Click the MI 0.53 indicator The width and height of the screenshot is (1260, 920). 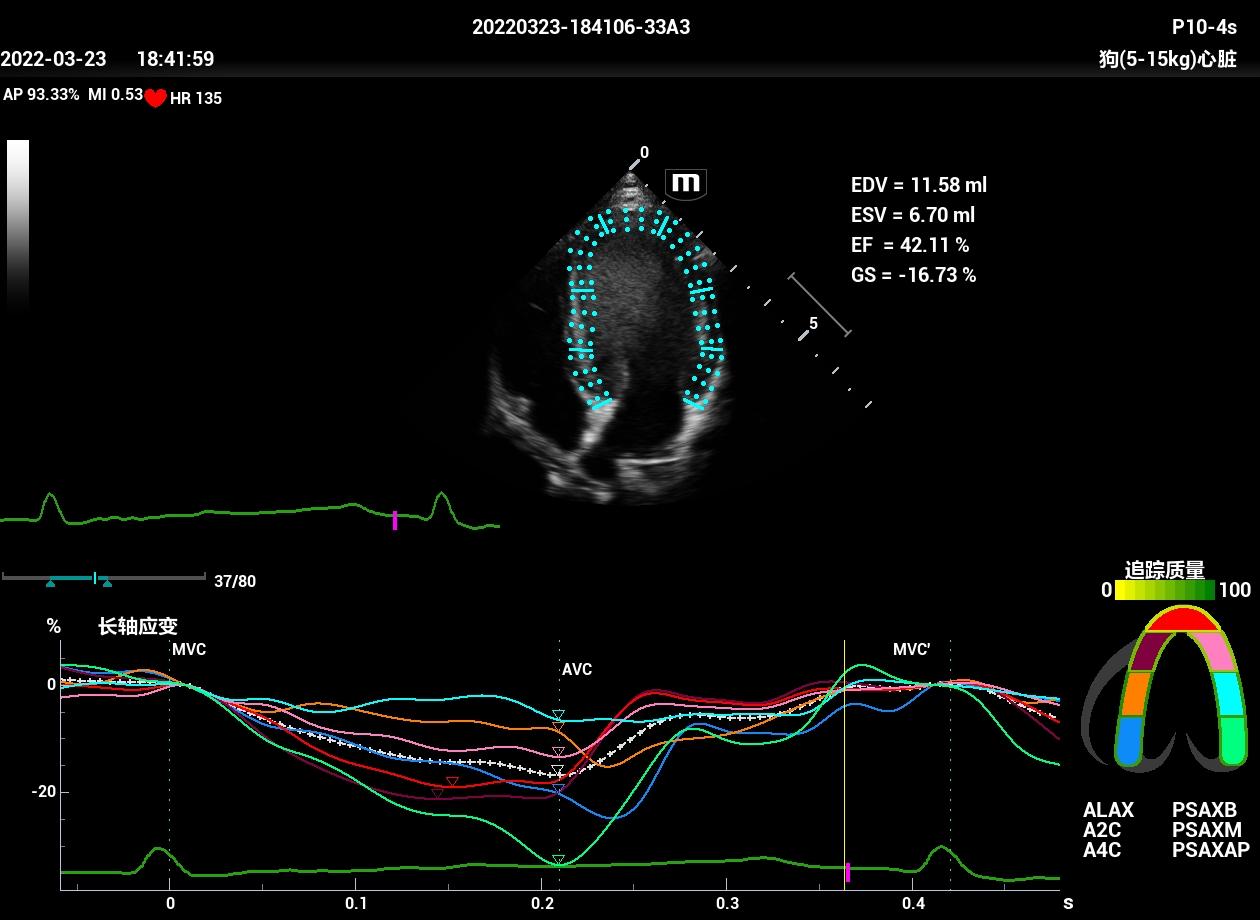pyautogui.click(x=116, y=95)
